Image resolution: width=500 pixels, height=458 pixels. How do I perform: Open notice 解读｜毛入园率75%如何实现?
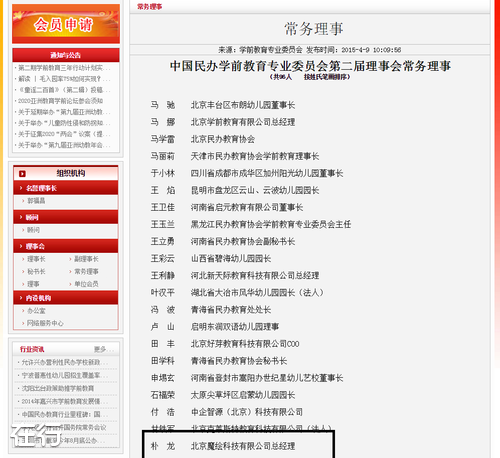(x=64, y=79)
